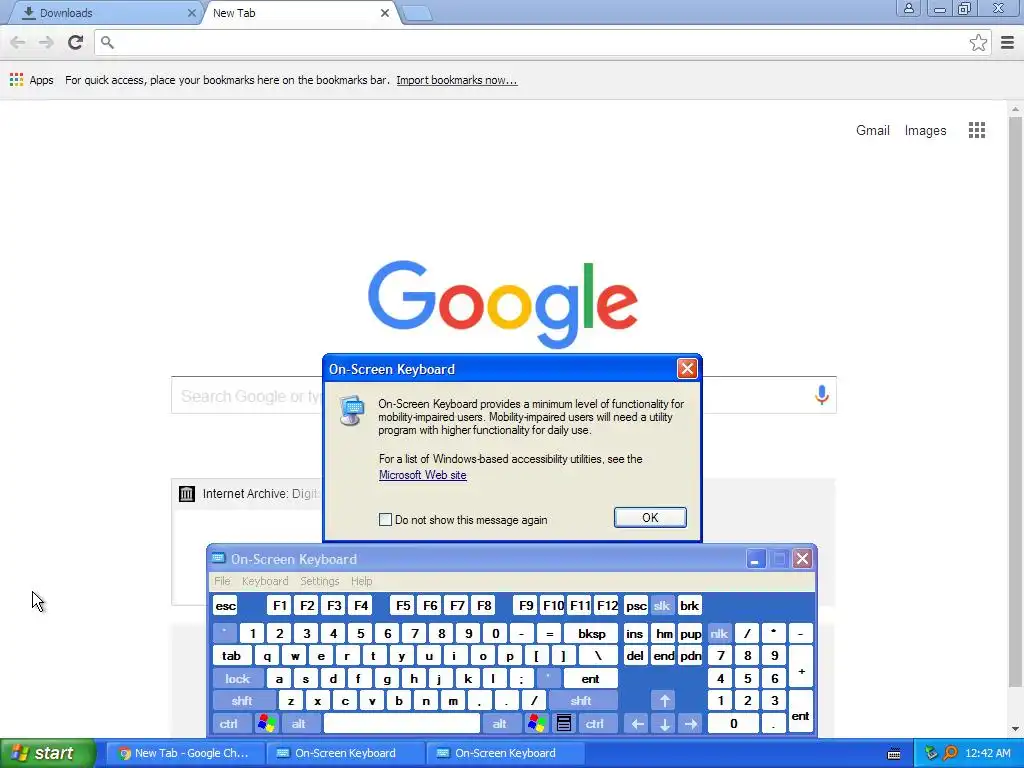Click the Internet Archive tile icon
This screenshot has height=768, width=1024.
click(187, 494)
